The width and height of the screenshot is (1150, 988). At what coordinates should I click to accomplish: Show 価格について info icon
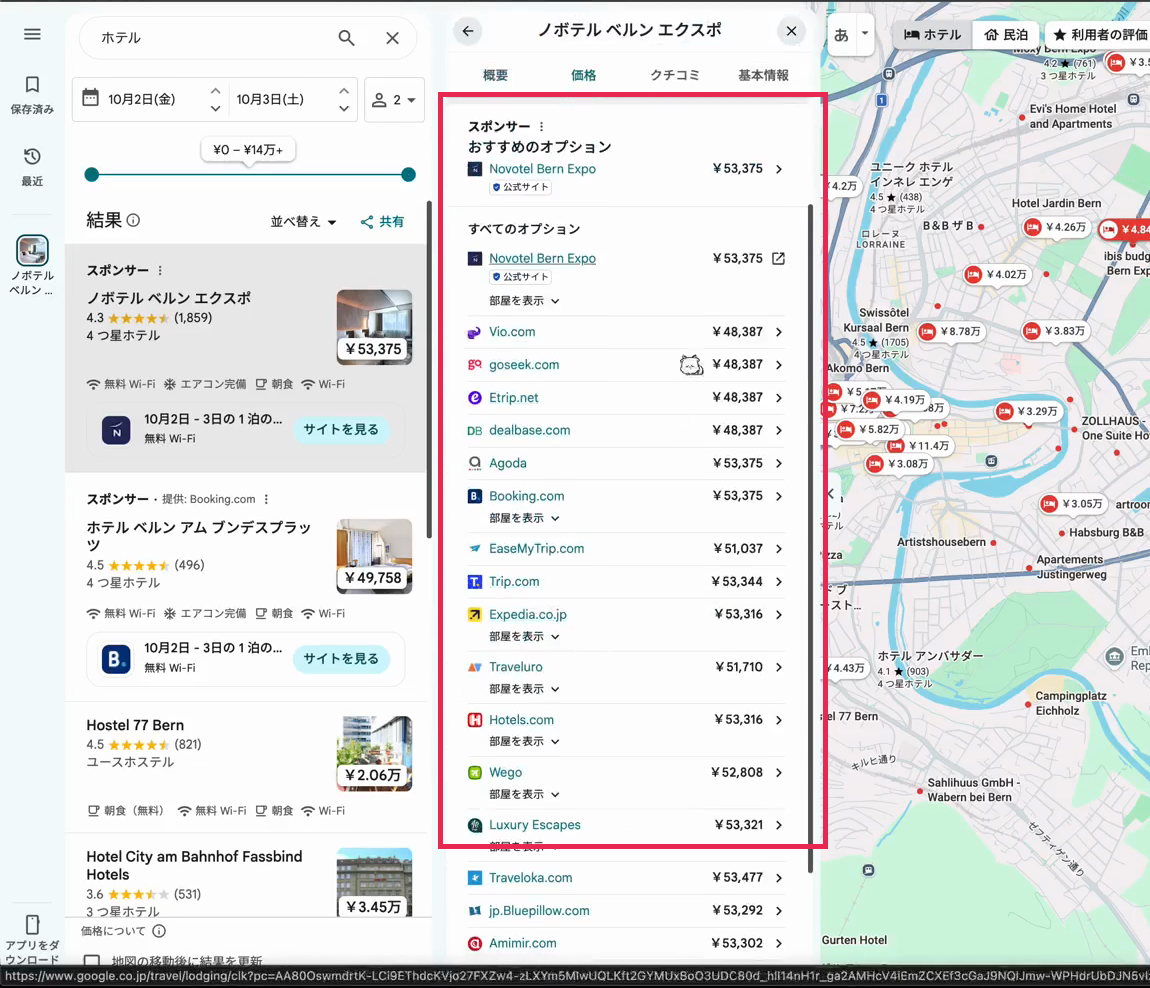pyautogui.click(x=159, y=931)
